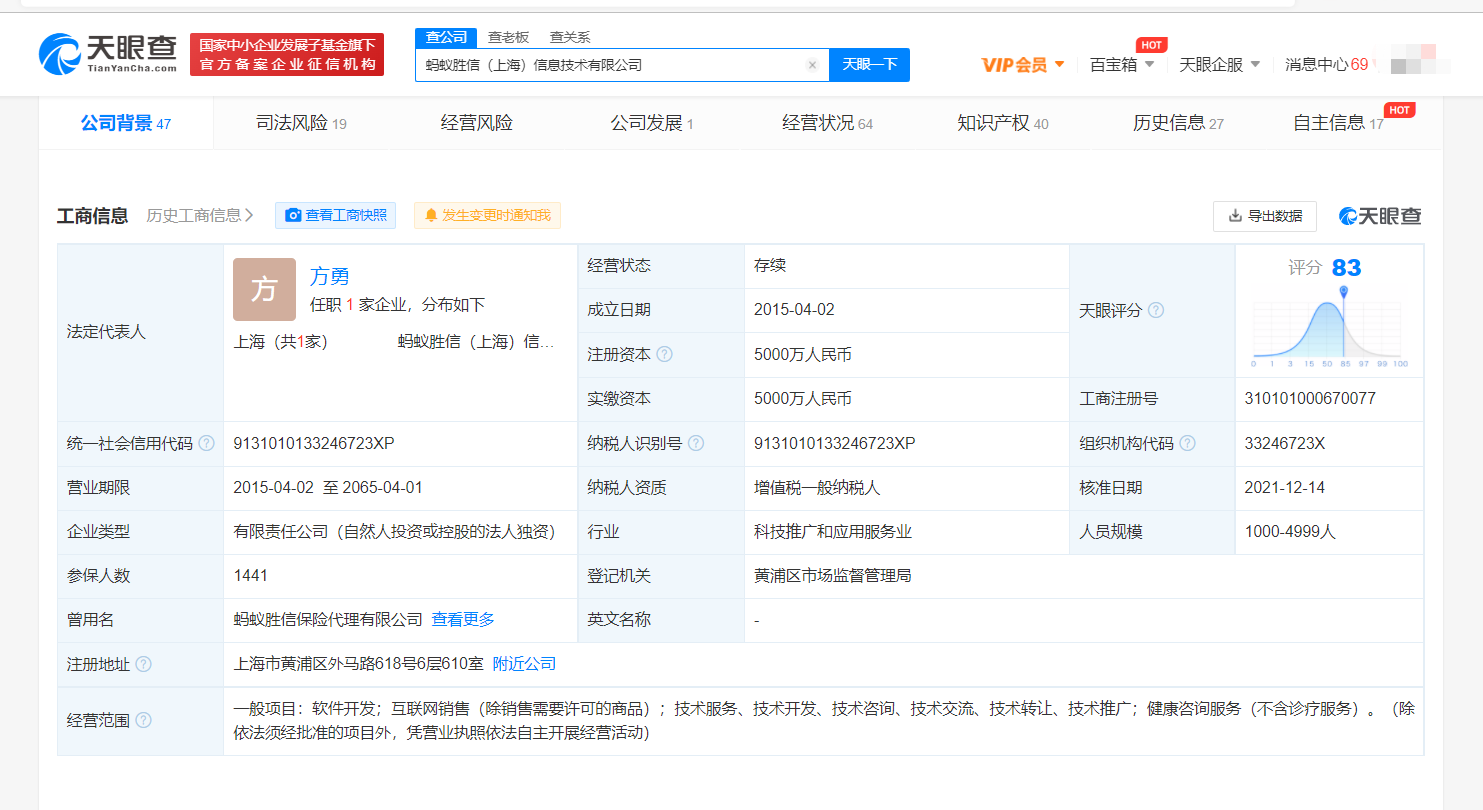The height and width of the screenshot is (810, 1483).
Task: Switch to 查公司 search tab
Action: click(x=446, y=38)
